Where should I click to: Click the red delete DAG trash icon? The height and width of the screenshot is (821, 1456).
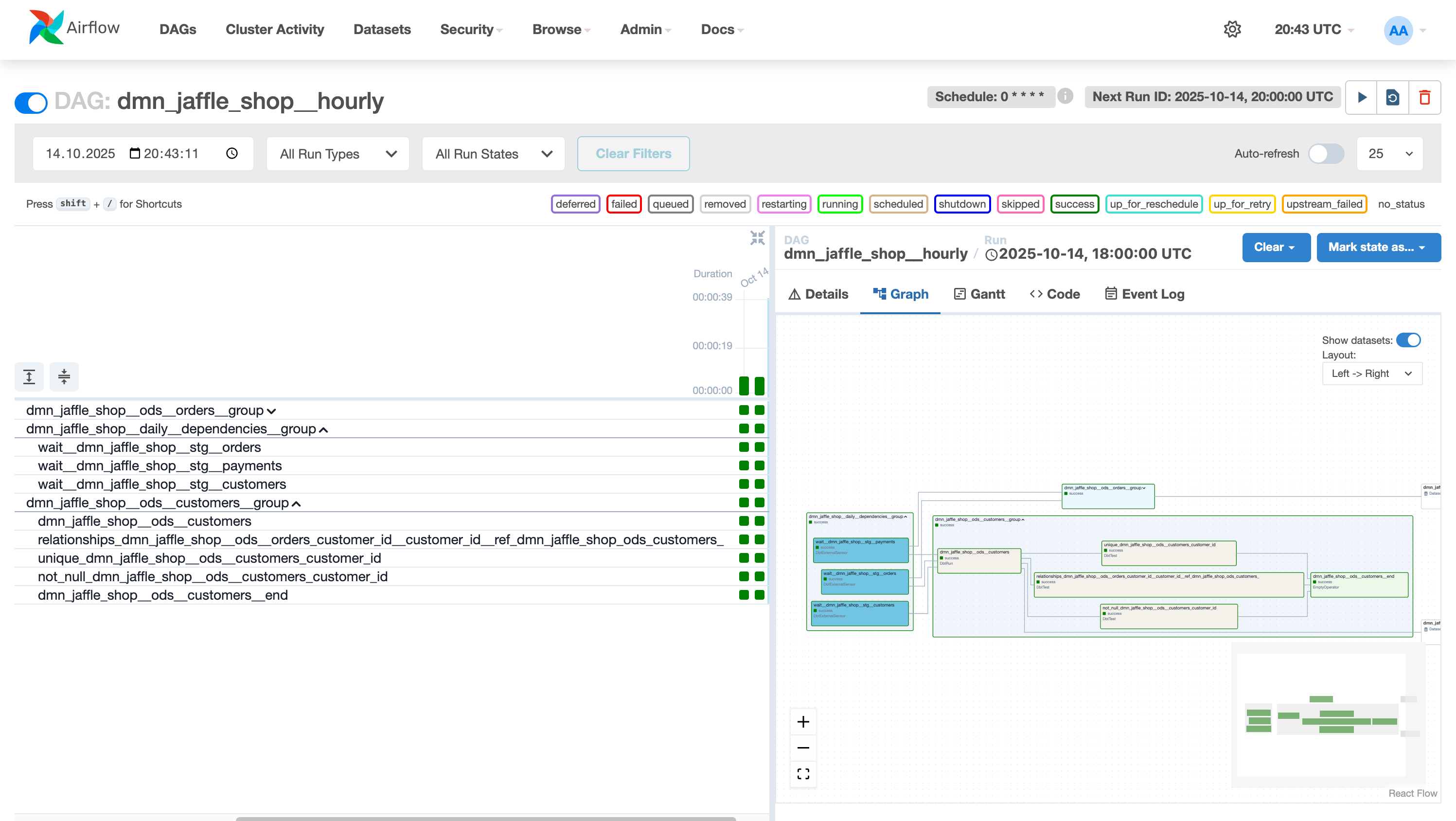click(1424, 97)
